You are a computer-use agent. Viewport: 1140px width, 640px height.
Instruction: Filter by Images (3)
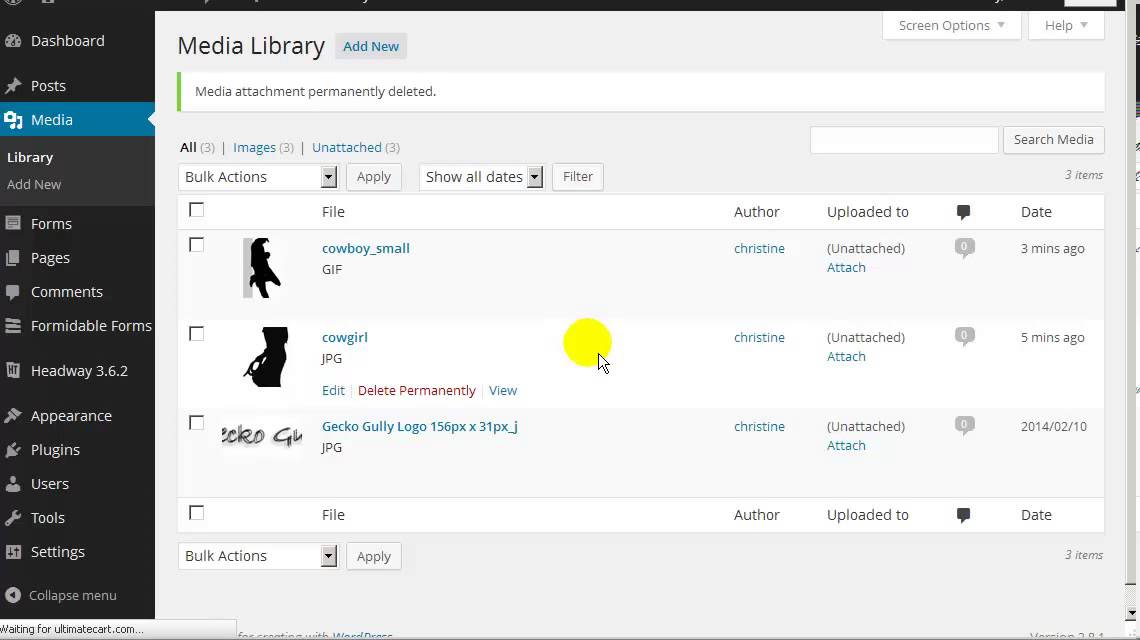pyautogui.click(x=263, y=147)
